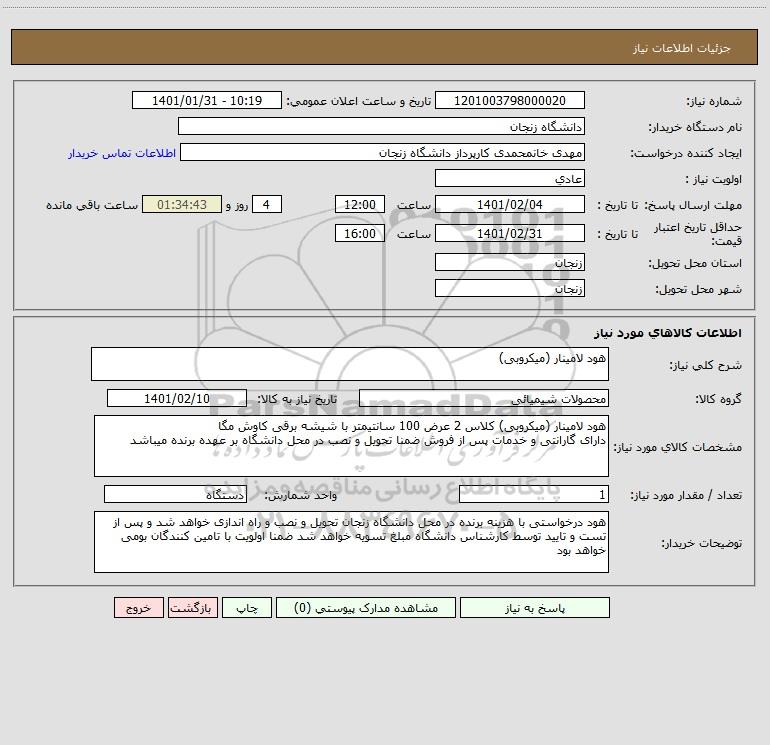Click the label مهلت ارسال پاسخ
This screenshot has height=745, width=770.
click(x=693, y=205)
